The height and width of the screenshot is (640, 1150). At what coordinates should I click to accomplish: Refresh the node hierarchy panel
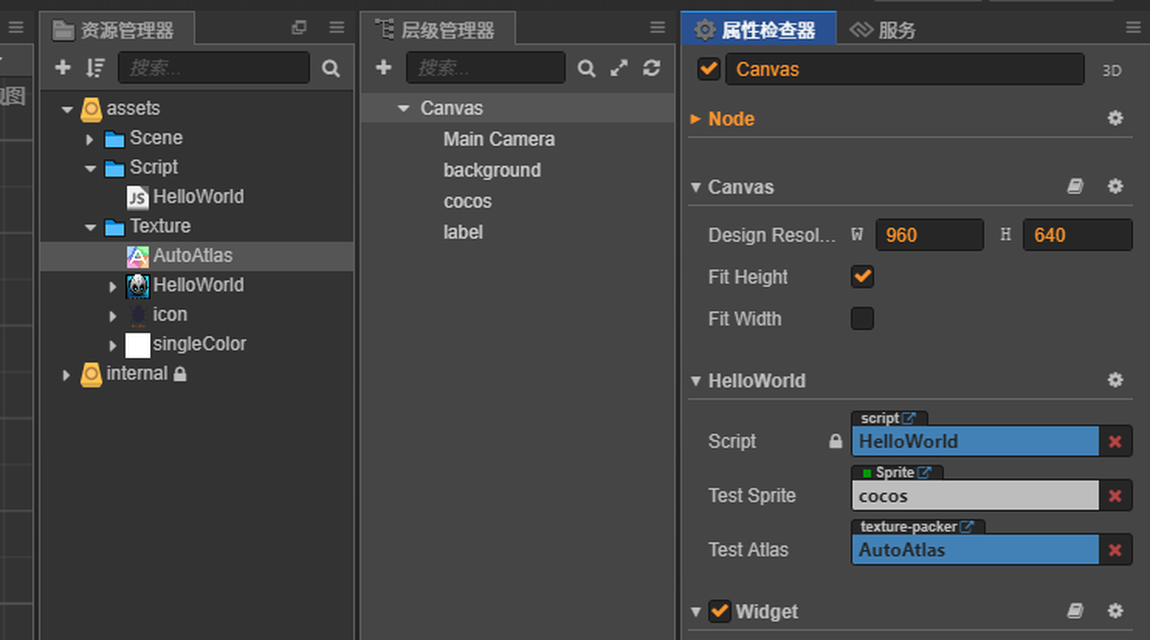pyautogui.click(x=652, y=67)
